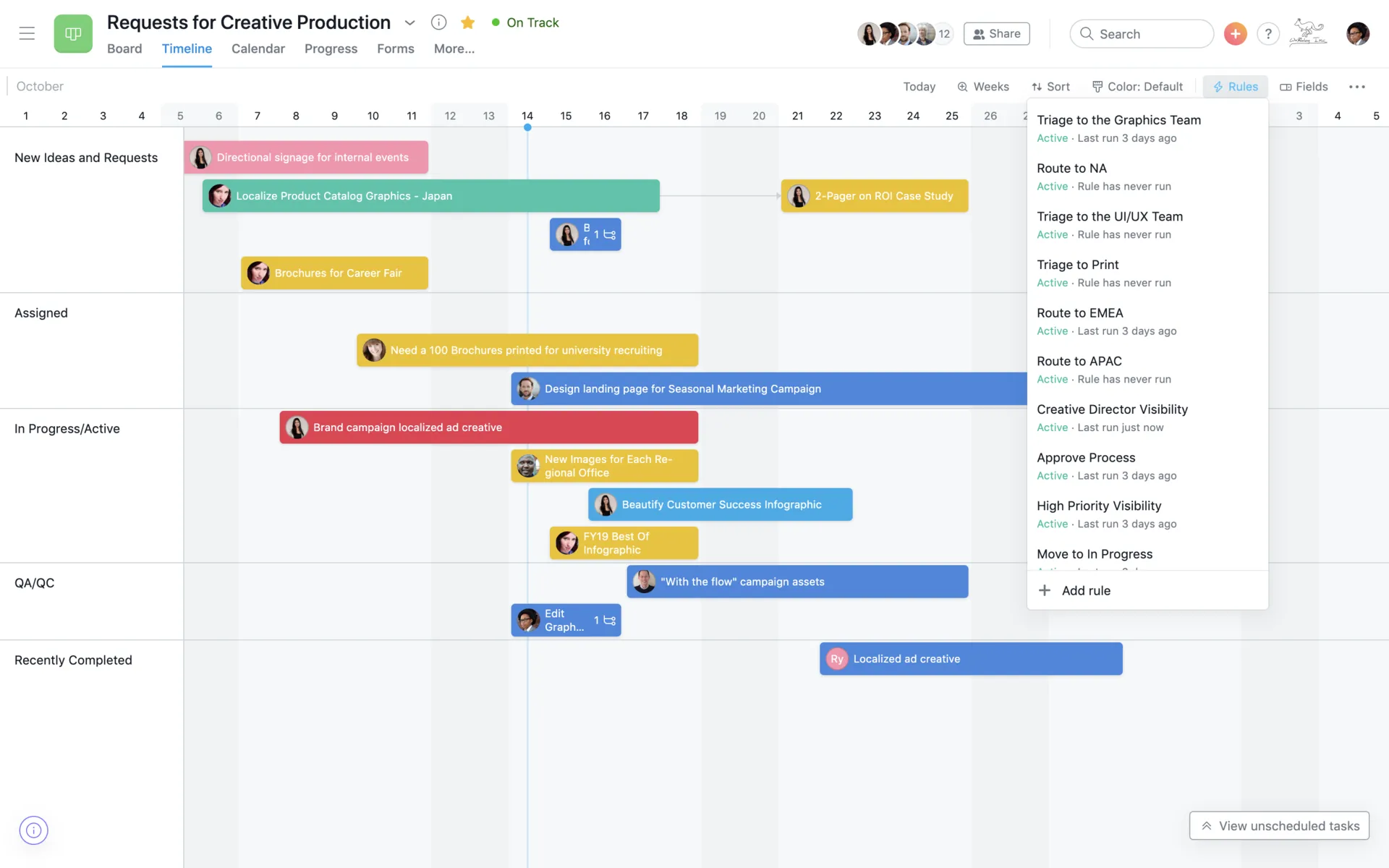Click the help question mark icon

tap(1267, 33)
